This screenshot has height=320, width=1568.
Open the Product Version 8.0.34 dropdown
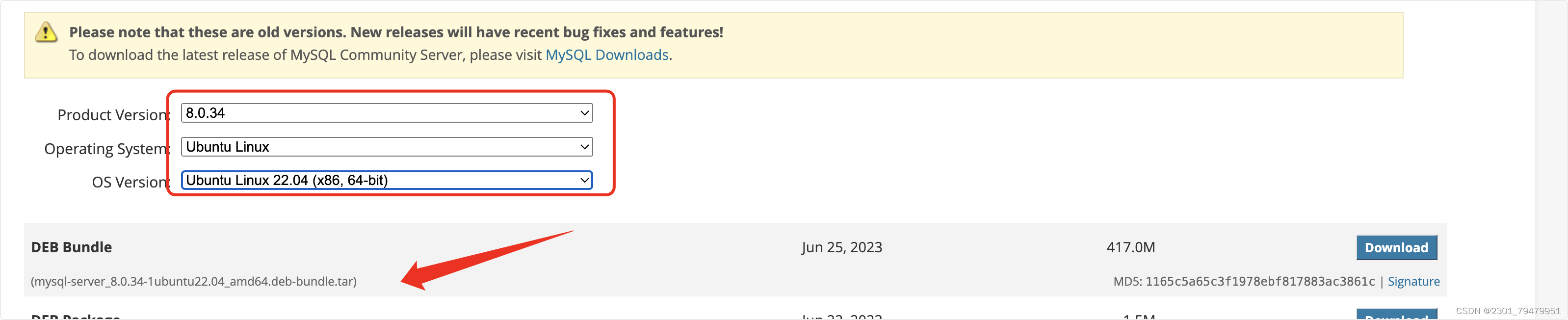point(387,113)
